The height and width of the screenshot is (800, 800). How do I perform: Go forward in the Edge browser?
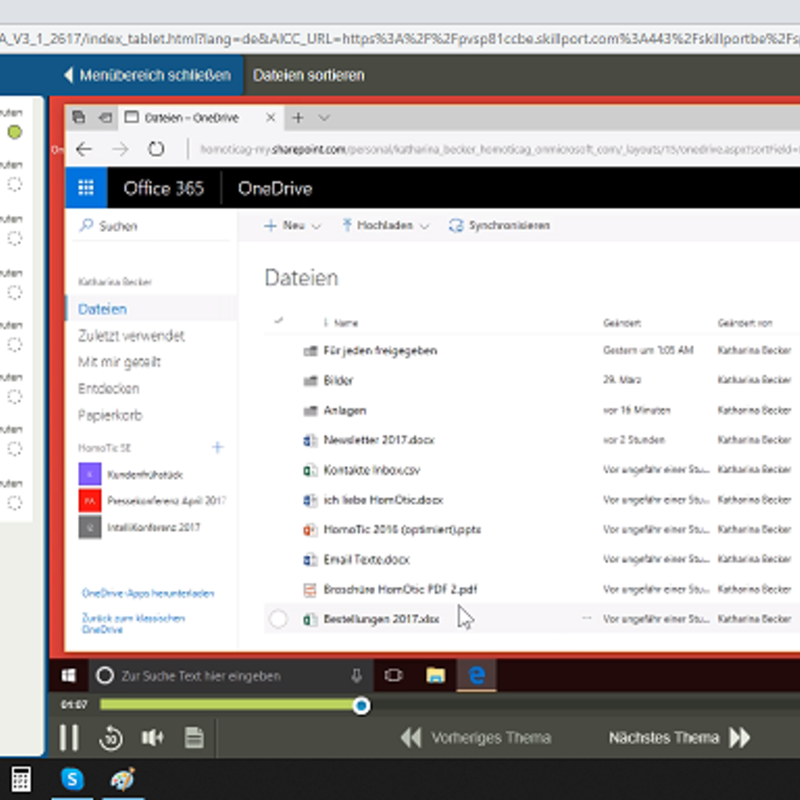click(x=120, y=149)
